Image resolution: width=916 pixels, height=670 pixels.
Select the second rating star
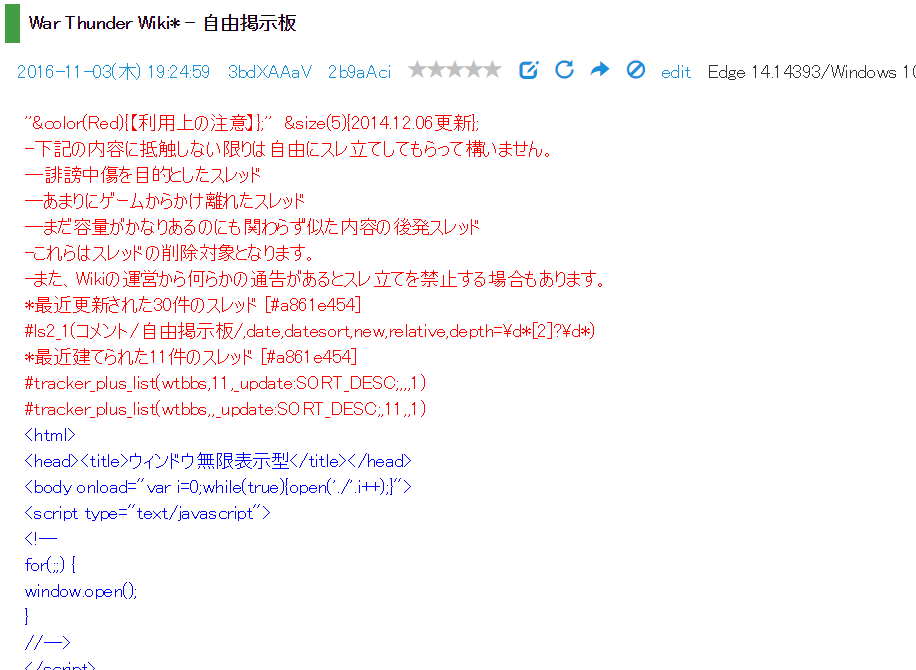point(436,70)
